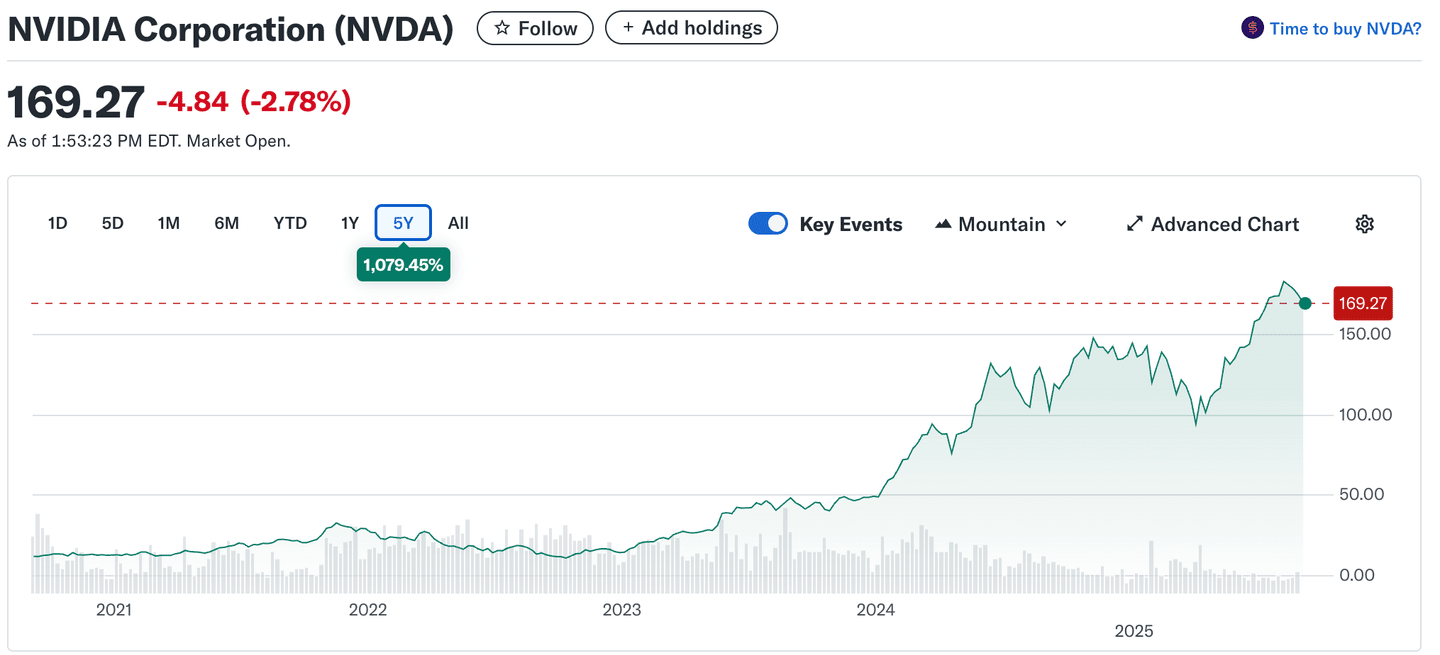Click the selected 5Y range tab
The width and height of the screenshot is (1440, 655).
(x=403, y=223)
